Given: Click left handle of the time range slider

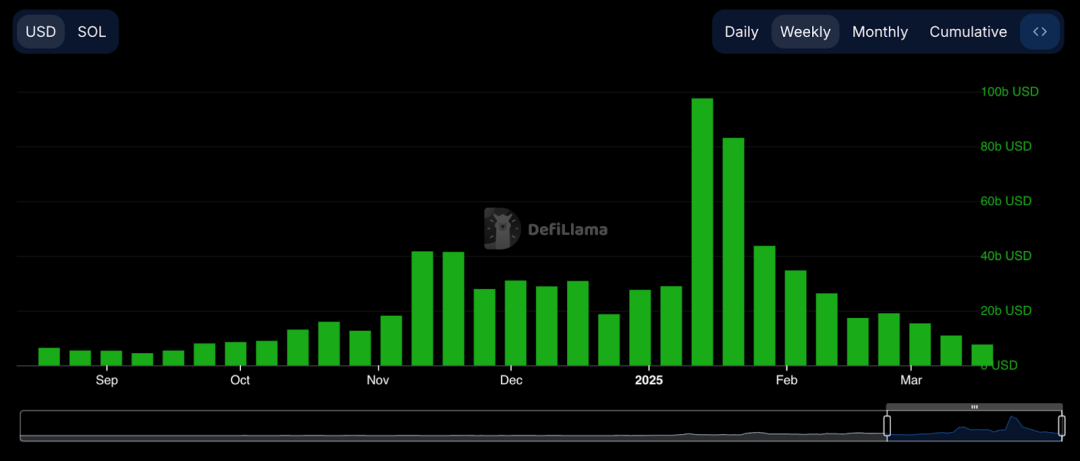Looking at the screenshot, I should tap(887, 426).
